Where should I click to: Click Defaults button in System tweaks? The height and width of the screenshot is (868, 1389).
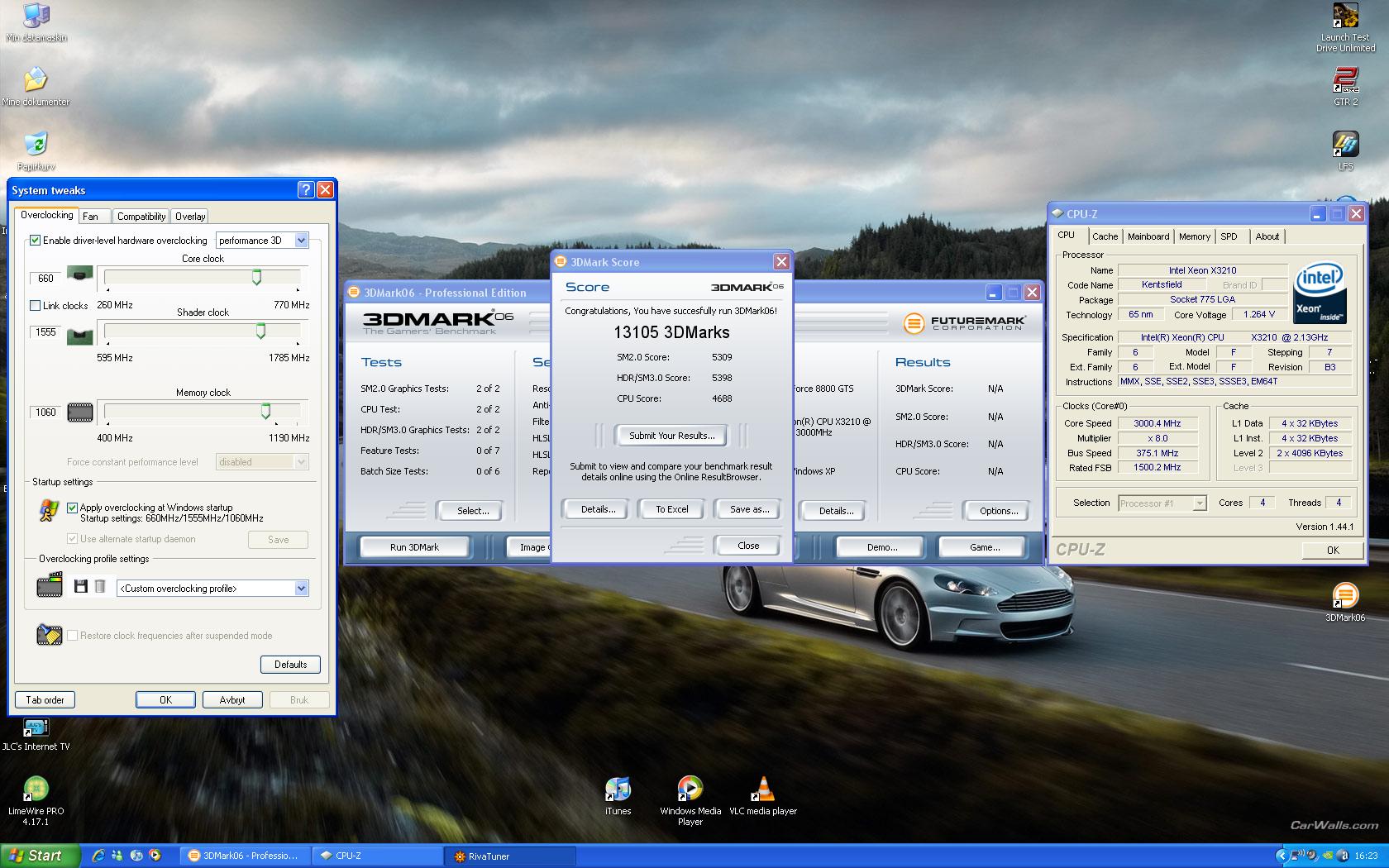(x=290, y=665)
